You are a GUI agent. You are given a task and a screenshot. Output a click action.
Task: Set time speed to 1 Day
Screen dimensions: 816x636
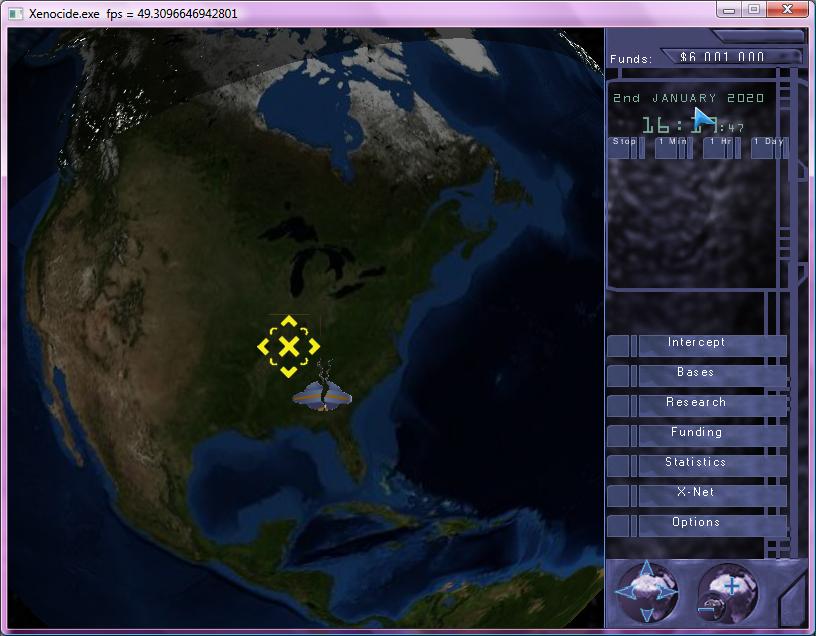click(x=769, y=147)
